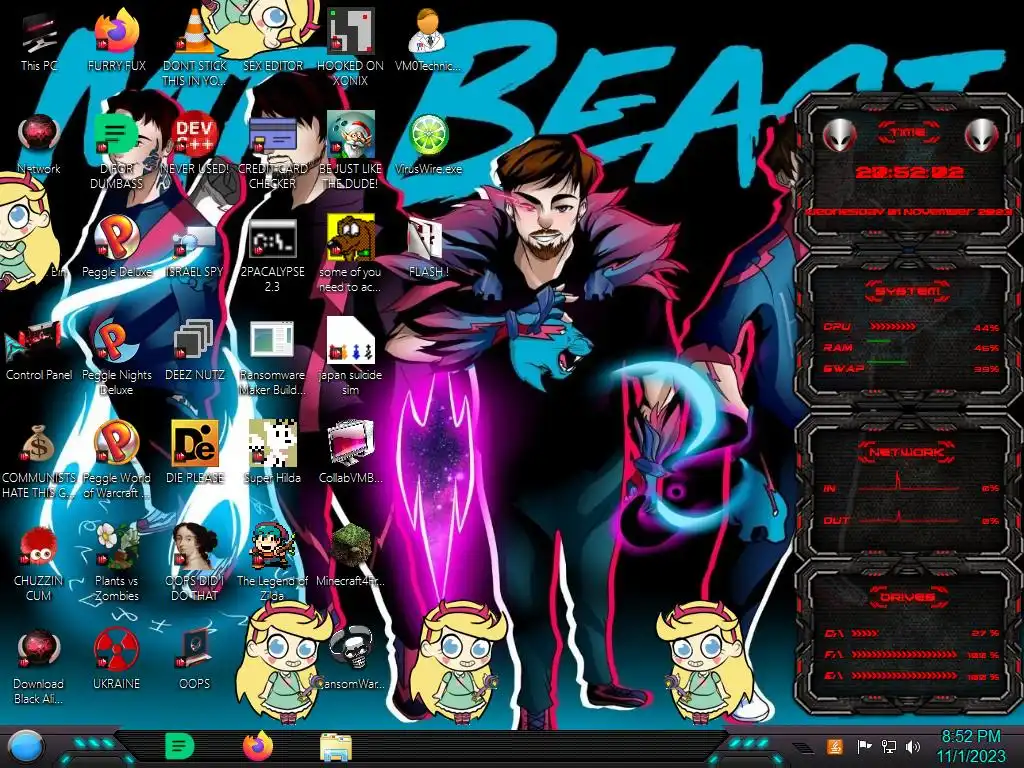Image resolution: width=1024 pixels, height=768 pixels.
Task: Select BE JUST LIKE THE DUDE icon
Action: pos(350,150)
